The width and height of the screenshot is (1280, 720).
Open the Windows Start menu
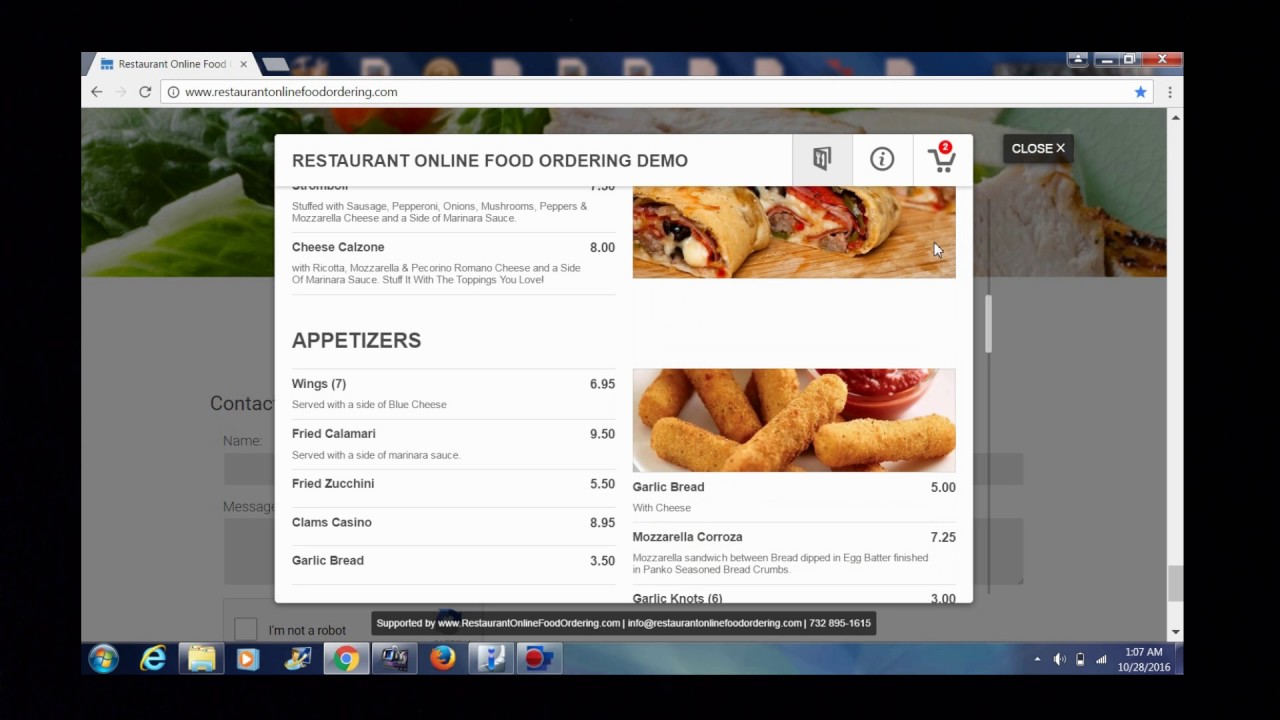coord(103,659)
